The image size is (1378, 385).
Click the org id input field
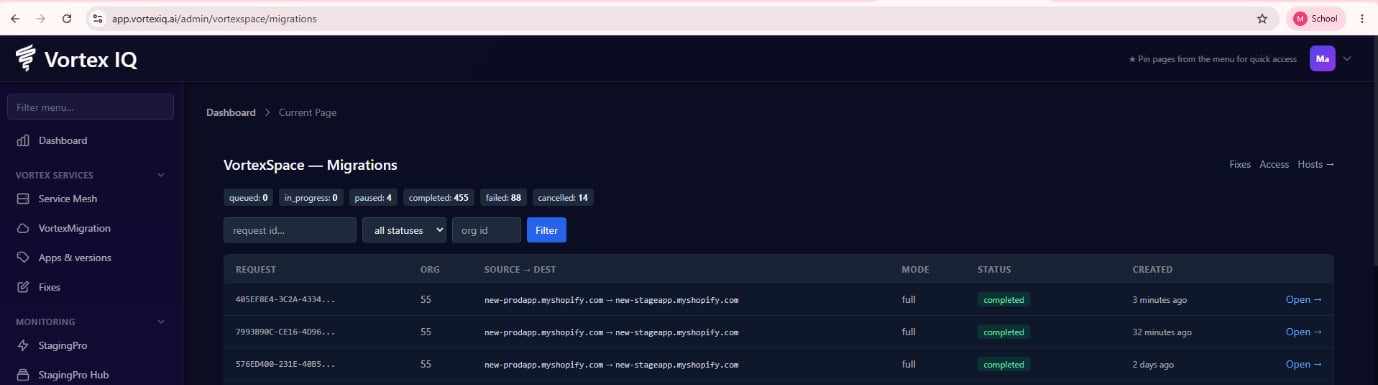486,230
